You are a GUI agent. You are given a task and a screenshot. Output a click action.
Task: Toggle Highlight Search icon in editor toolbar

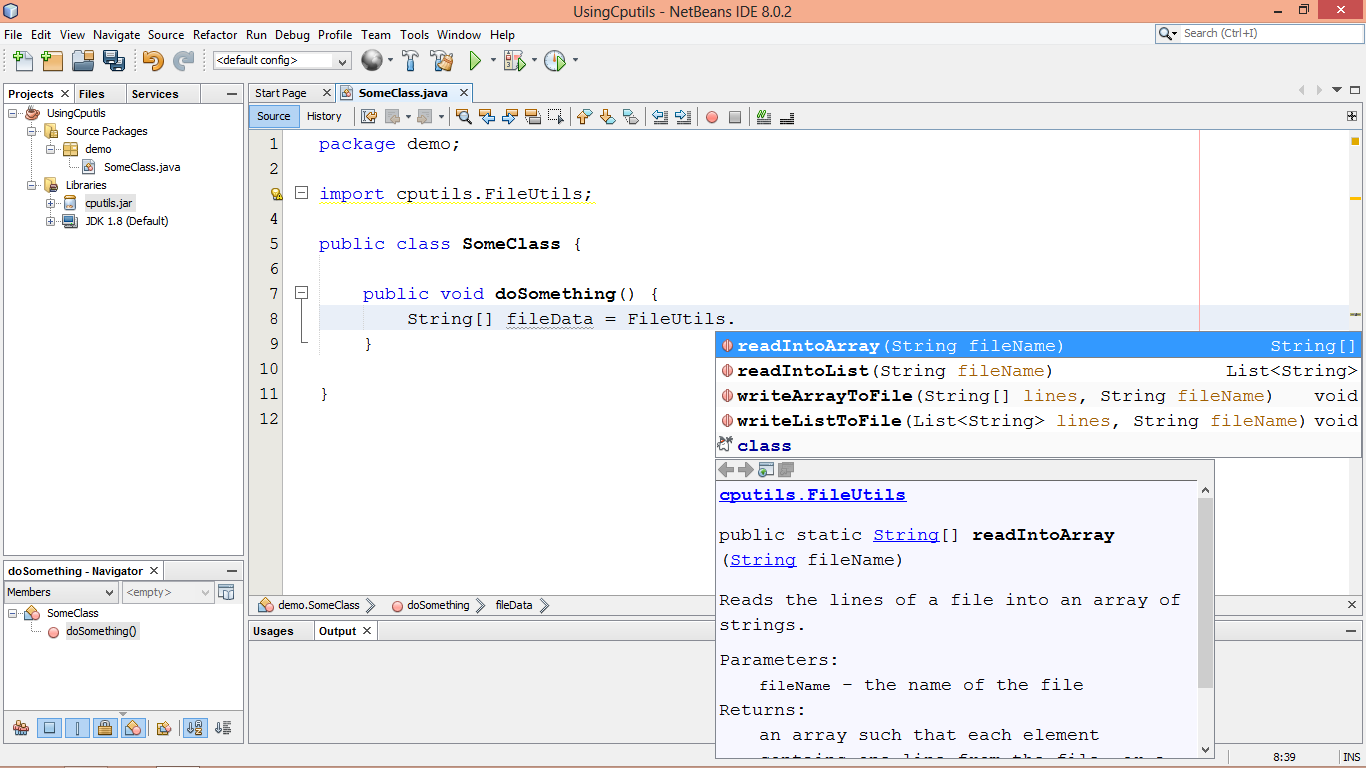click(x=533, y=117)
